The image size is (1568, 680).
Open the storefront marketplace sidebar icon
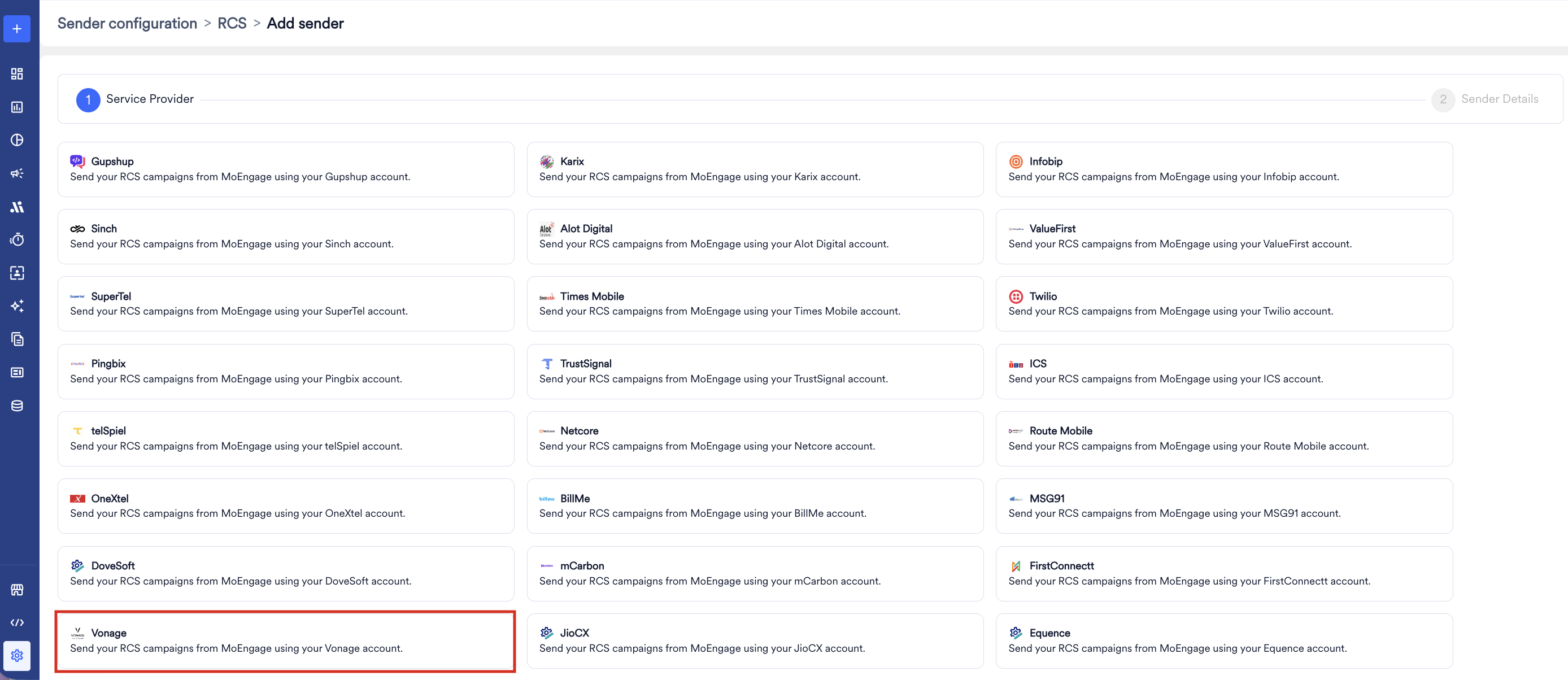(x=17, y=589)
